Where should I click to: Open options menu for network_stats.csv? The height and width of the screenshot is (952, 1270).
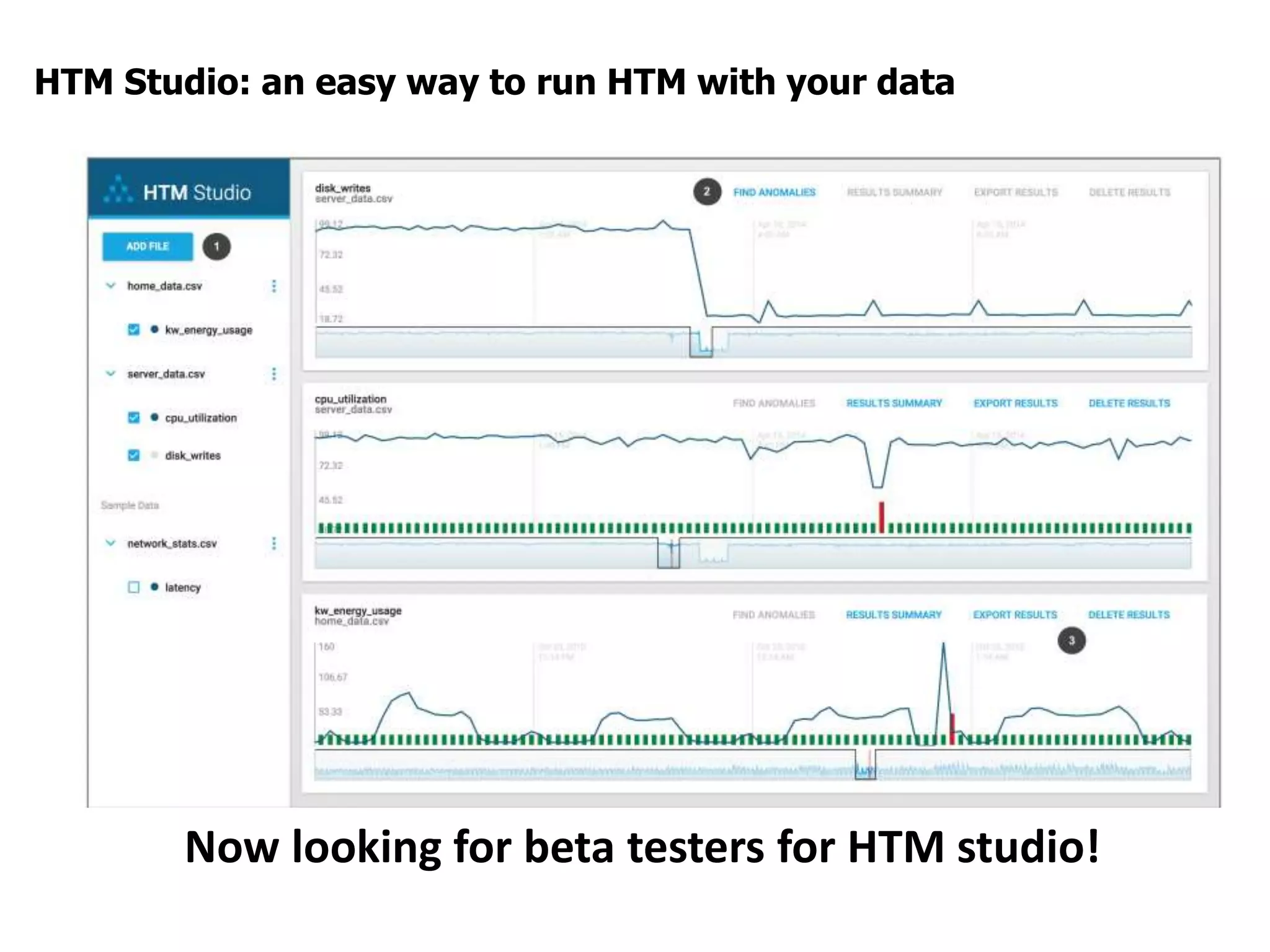(274, 544)
